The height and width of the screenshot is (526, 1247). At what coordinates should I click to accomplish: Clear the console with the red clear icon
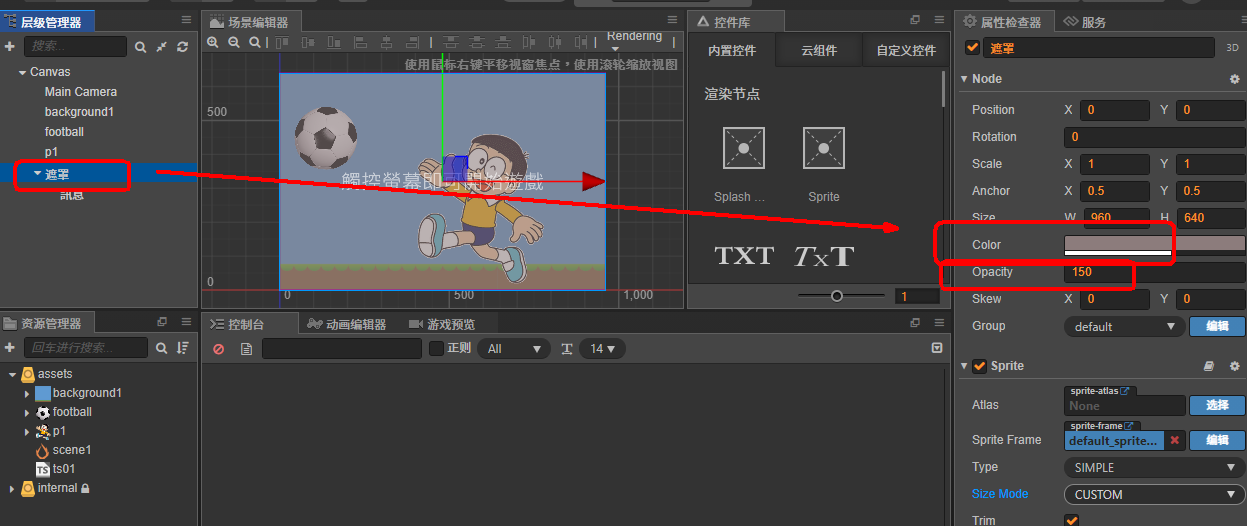pos(219,349)
